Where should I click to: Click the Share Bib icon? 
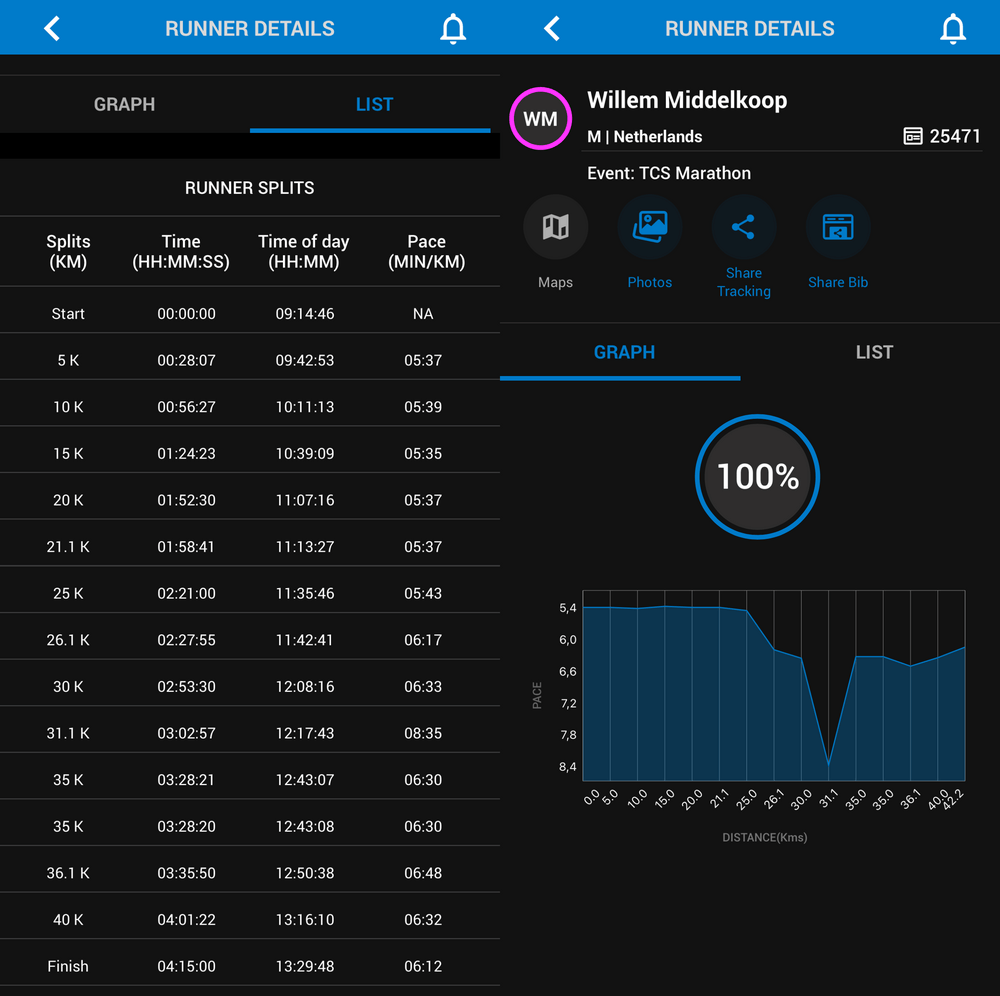pos(838,226)
